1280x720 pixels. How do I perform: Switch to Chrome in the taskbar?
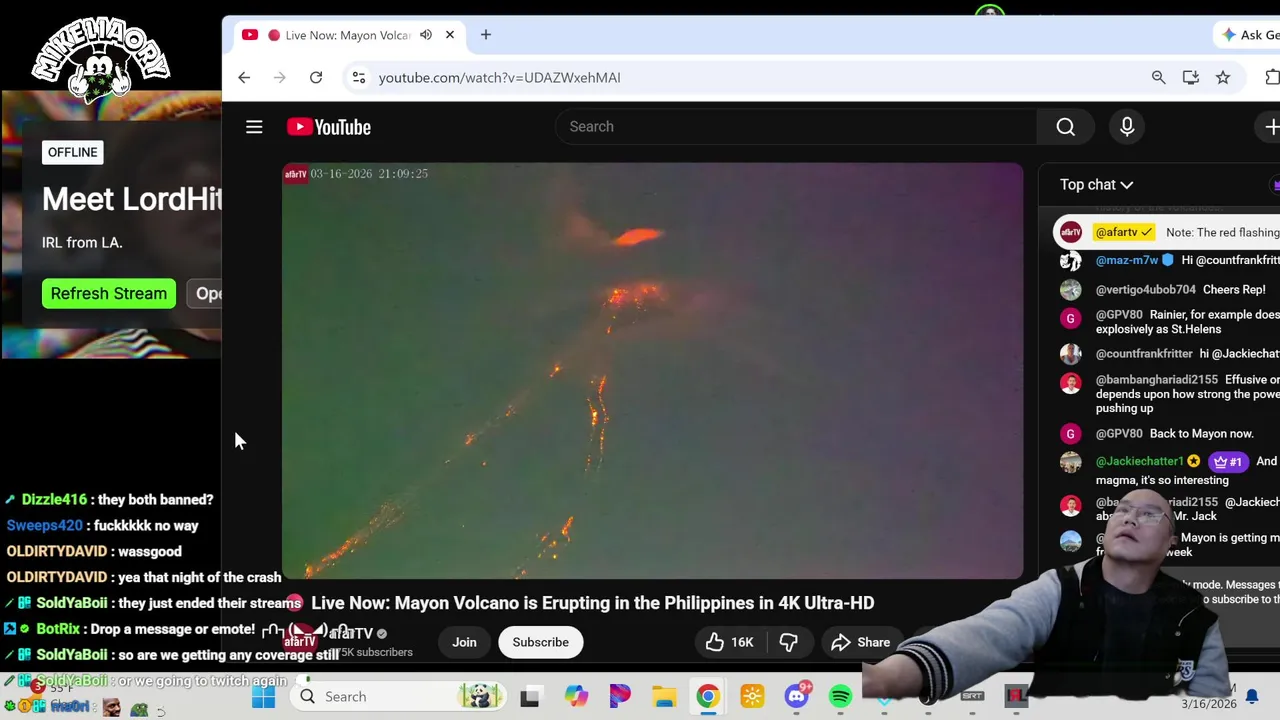coord(708,696)
